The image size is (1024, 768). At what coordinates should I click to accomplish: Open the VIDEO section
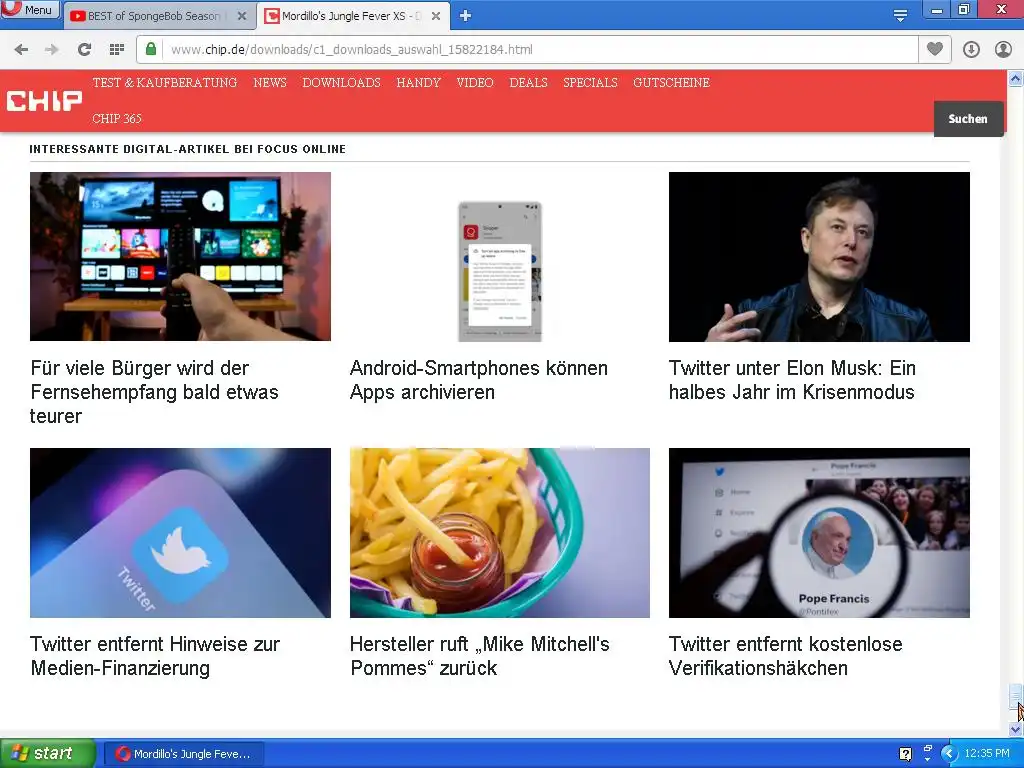[475, 83]
